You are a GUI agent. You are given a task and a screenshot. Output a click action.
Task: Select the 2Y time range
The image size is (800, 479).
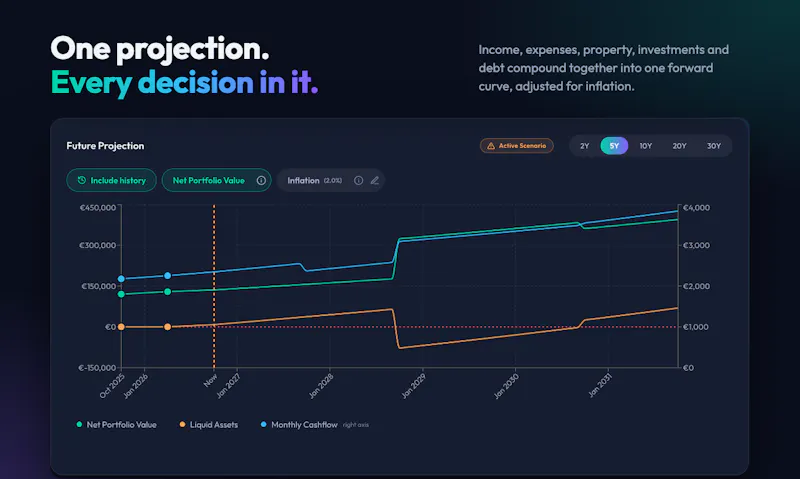(x=585, y=146)
